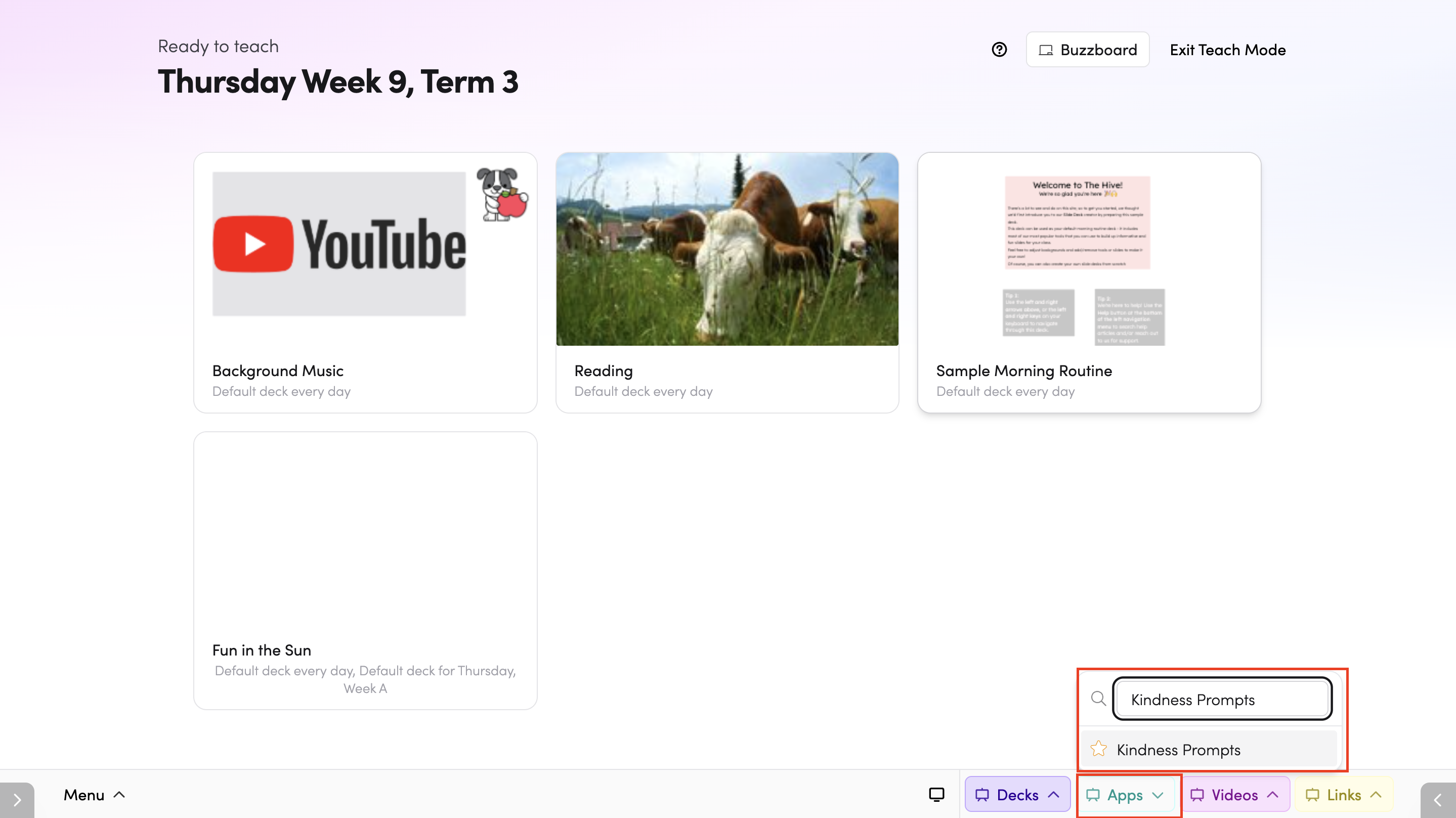
Task: Expand the left sidebar arrow
Action: coord(17,800)
